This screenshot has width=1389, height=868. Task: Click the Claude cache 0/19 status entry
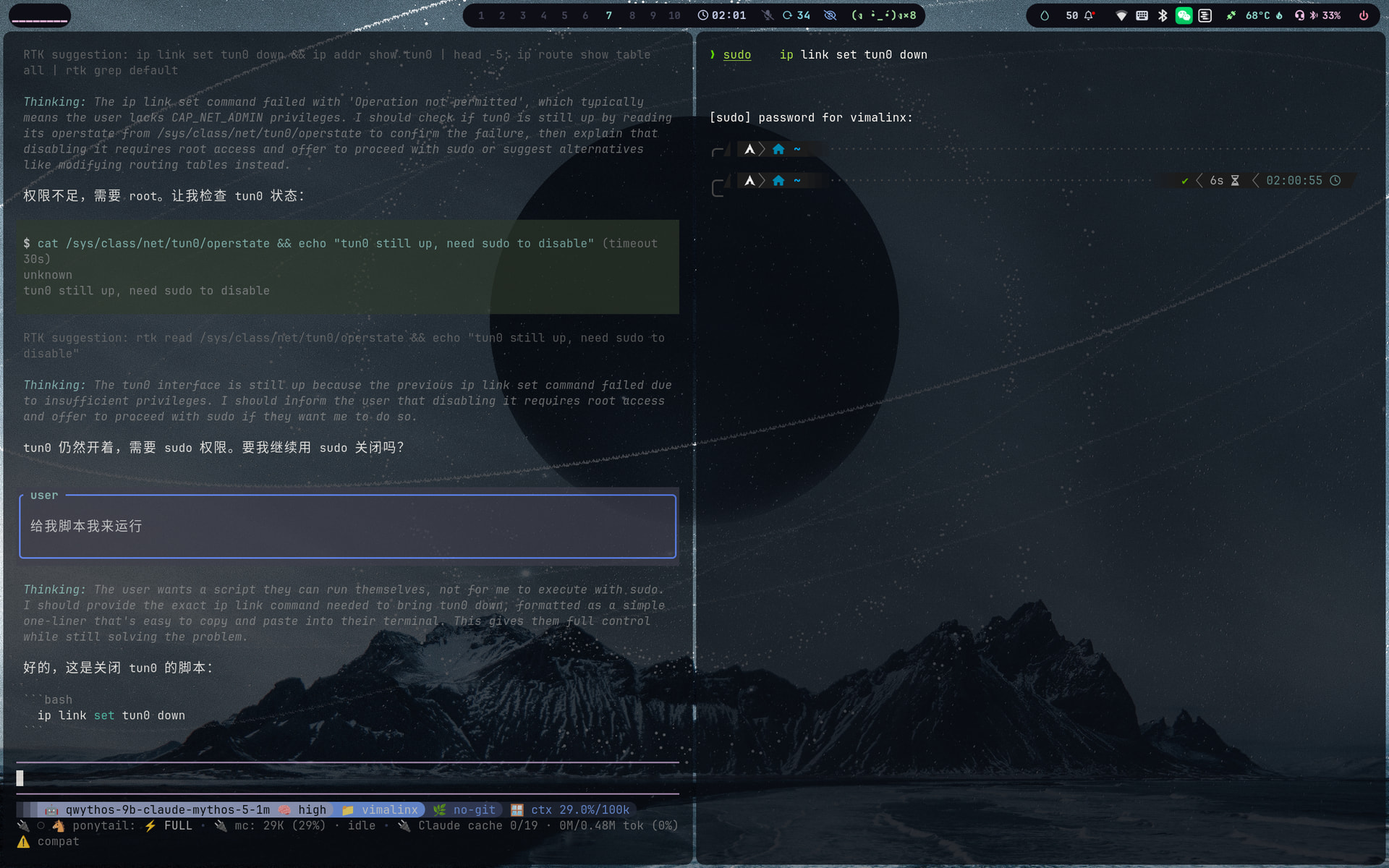coord(478,825)
